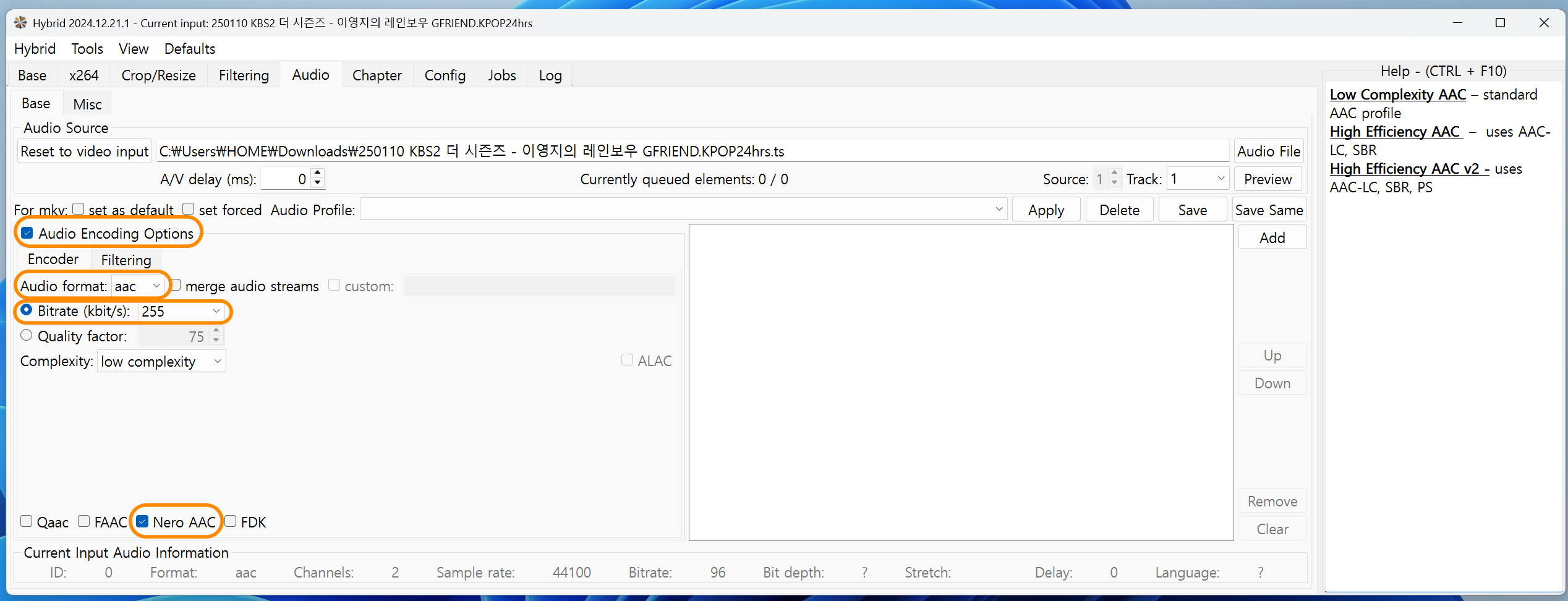Click the A/V delay value field
Image resolution: width=1568 pixels, height=601 pixels.
click(x=286, y=179)
